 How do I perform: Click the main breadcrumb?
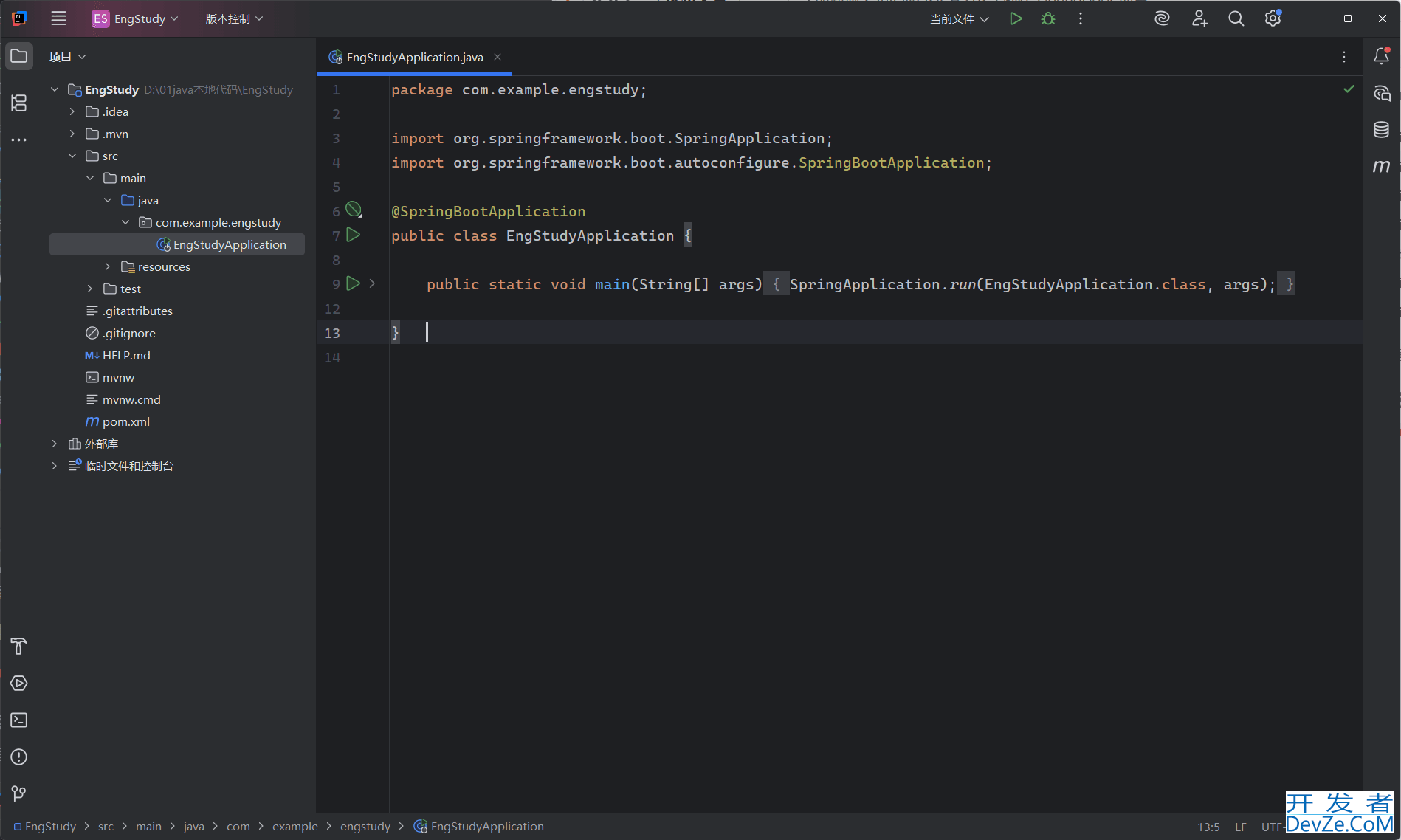[x=148, y=827]
